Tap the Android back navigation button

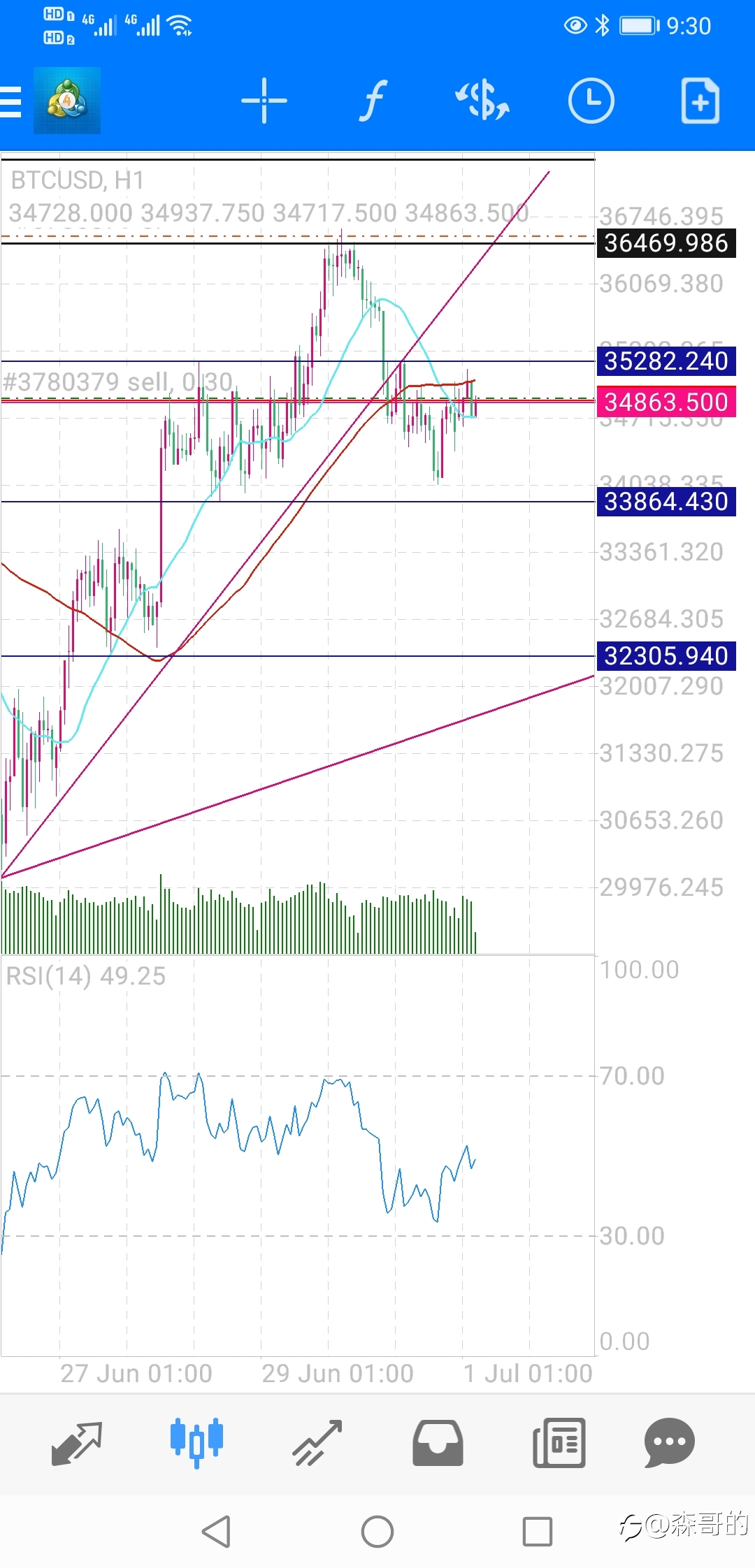click(217, 1532)
